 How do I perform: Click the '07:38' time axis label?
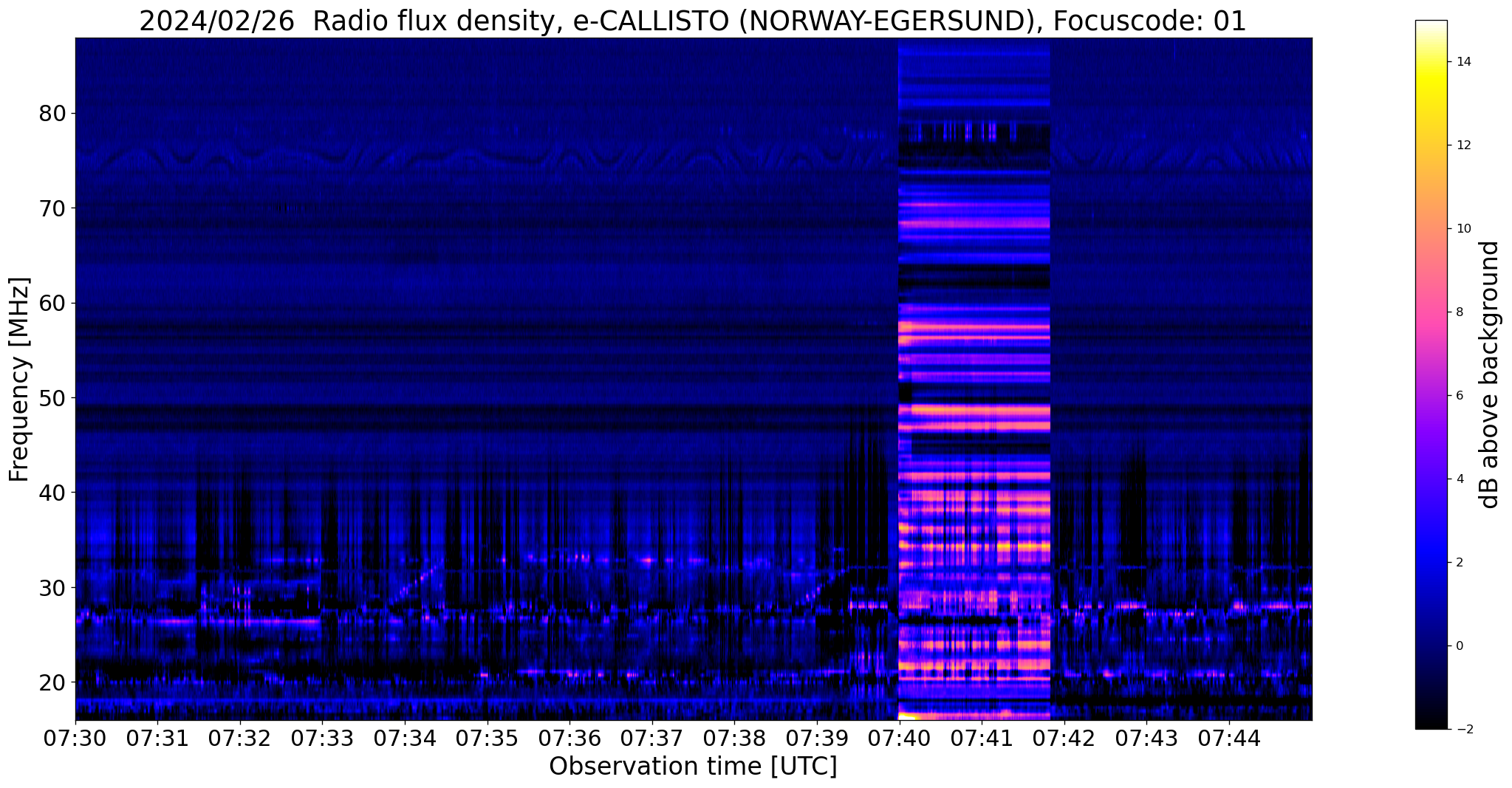click(734, 739)
